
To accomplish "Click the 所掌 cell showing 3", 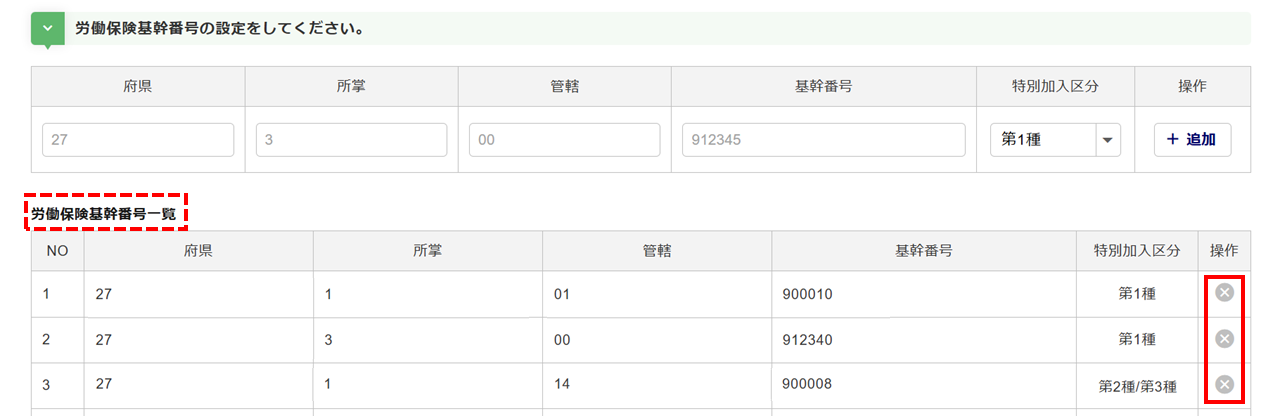I will pyautogui.click(x=329, y=340).
